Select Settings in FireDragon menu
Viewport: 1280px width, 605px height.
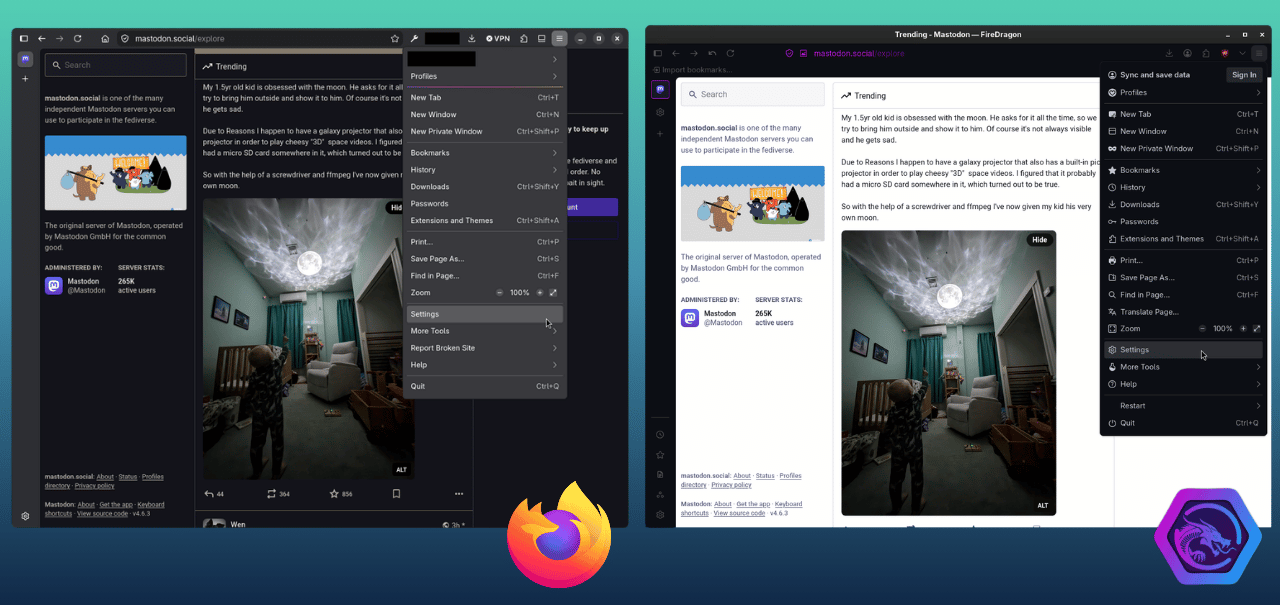[x=1184, y=350]
